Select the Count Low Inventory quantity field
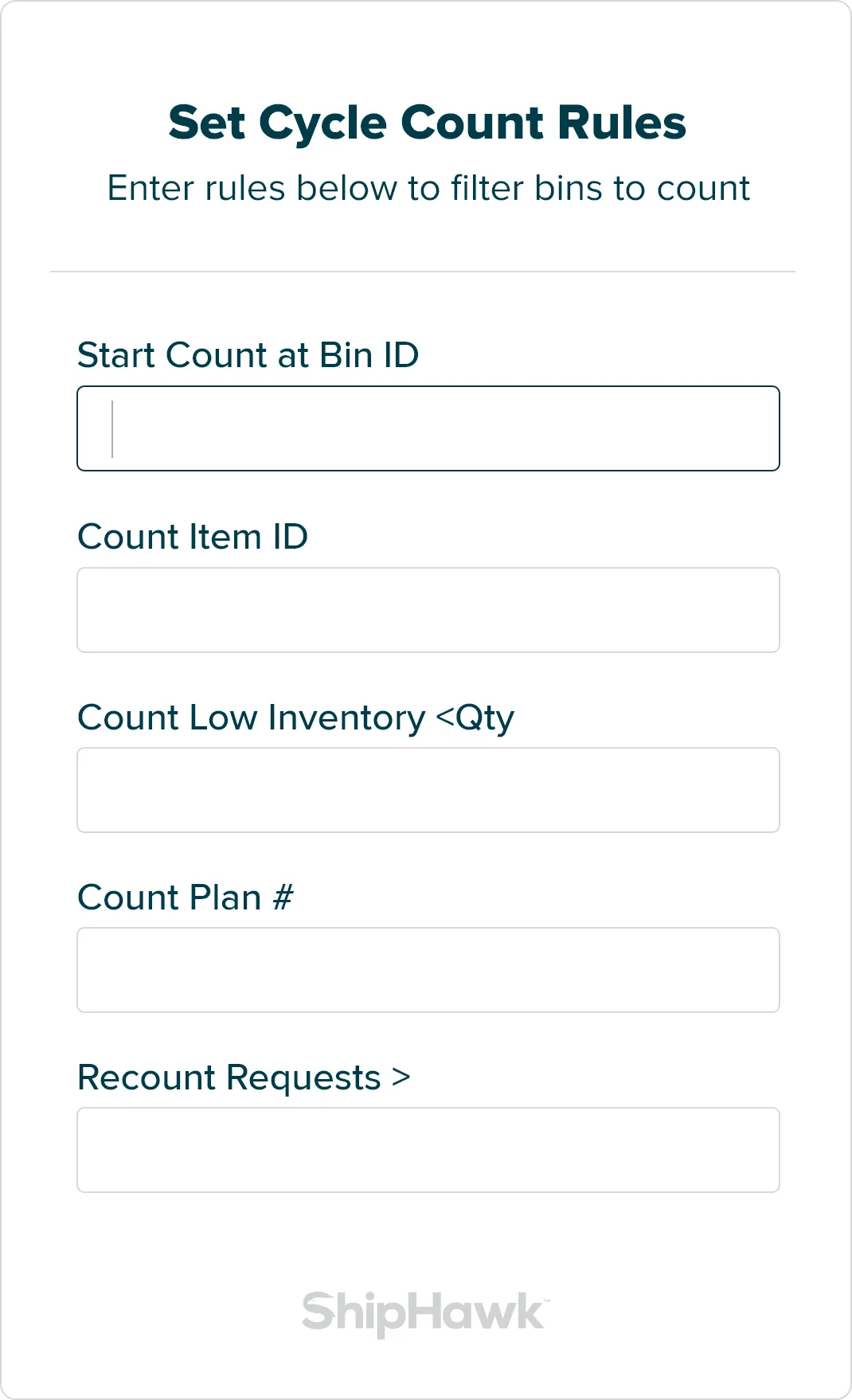This screenshot has width=852, height=1400. click(428, 790)
